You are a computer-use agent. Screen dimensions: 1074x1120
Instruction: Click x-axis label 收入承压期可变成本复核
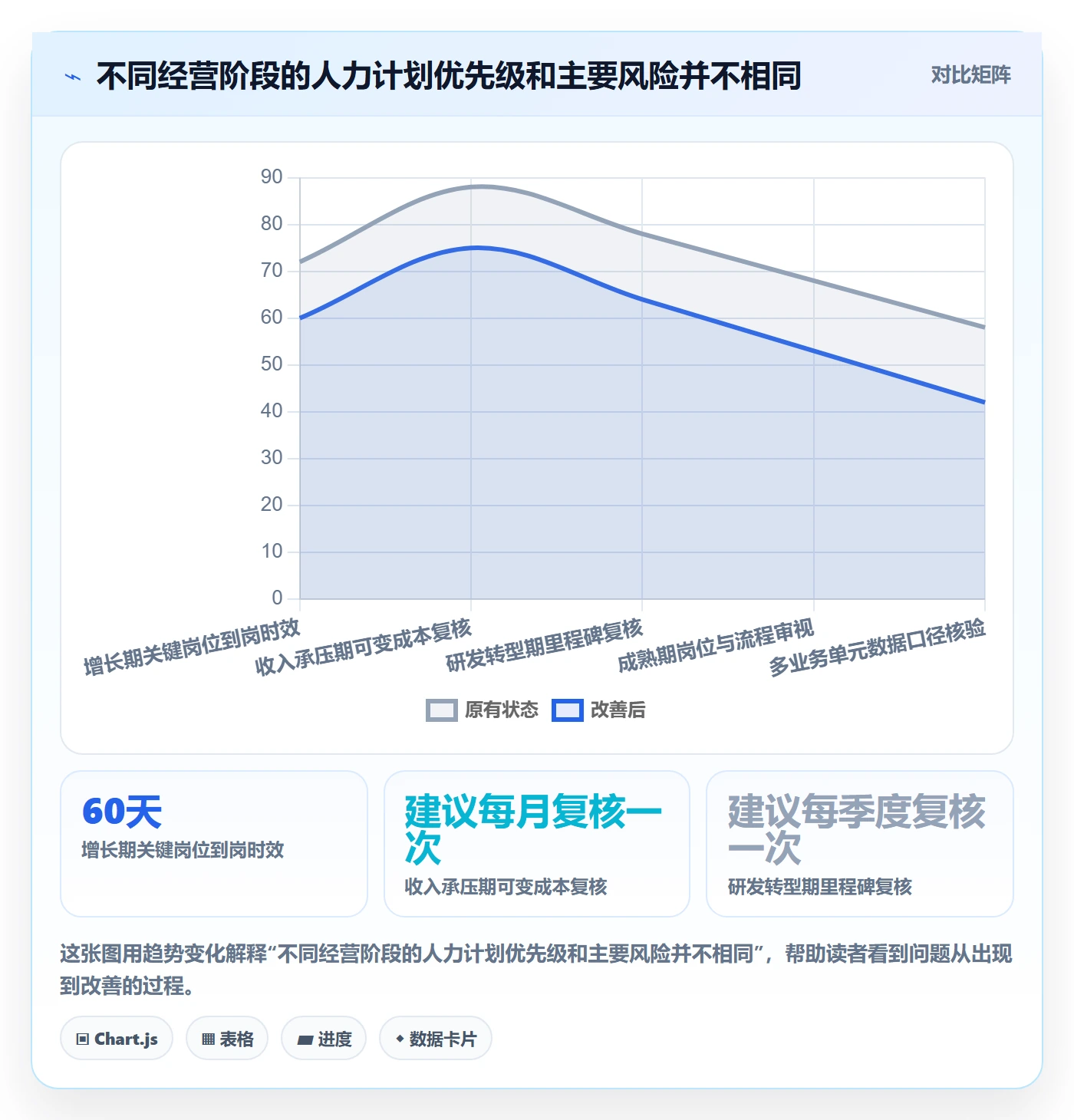(x=364, y=647)
